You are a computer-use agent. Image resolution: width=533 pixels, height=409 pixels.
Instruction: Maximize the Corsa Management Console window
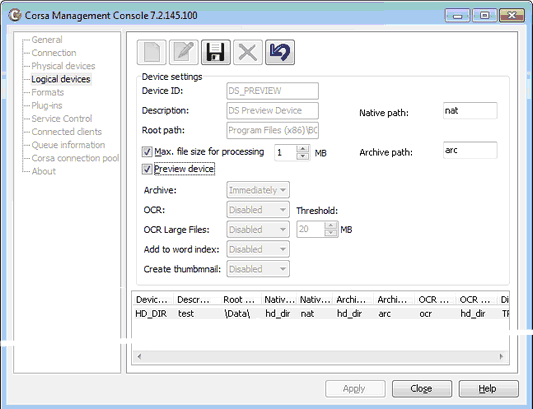[x=485, y=16]
